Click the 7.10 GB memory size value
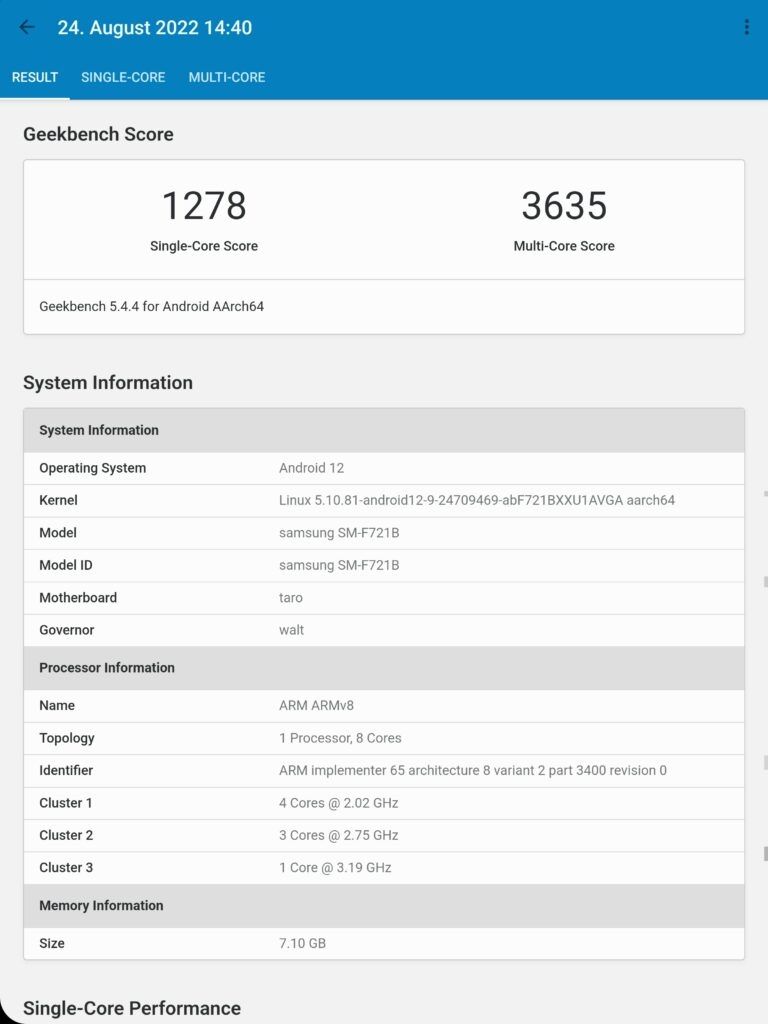The width and height of the screenshot is (768, 1024). 302,944
